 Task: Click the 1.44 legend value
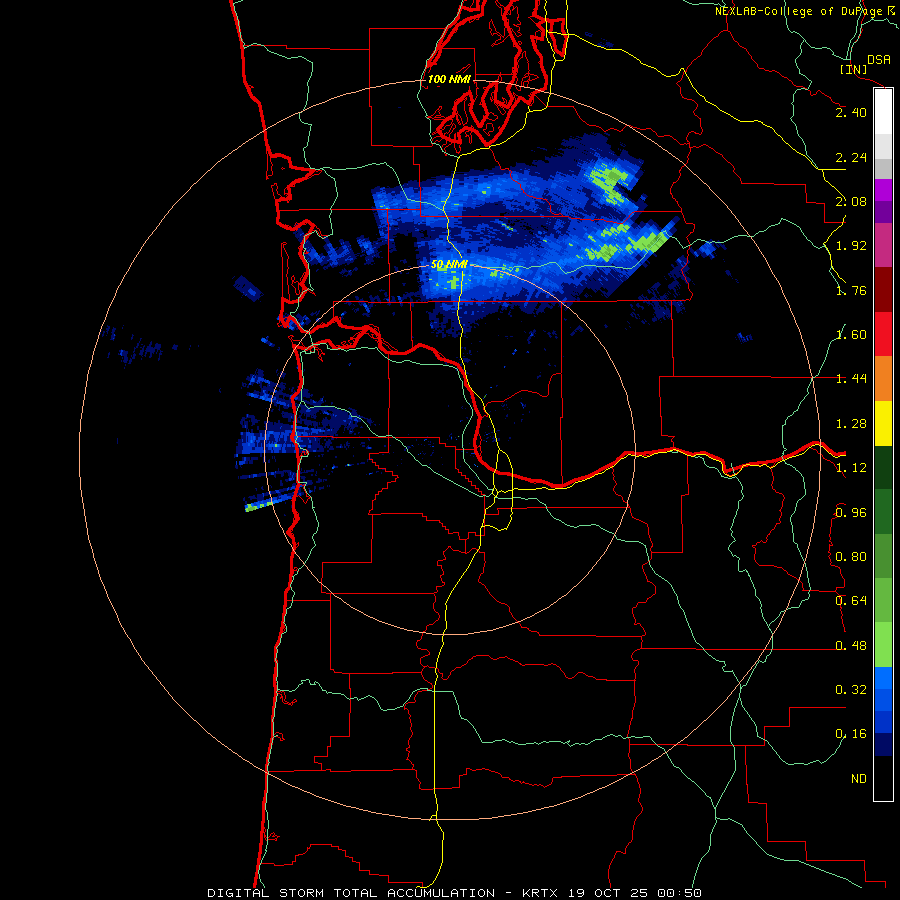(851, 379)
